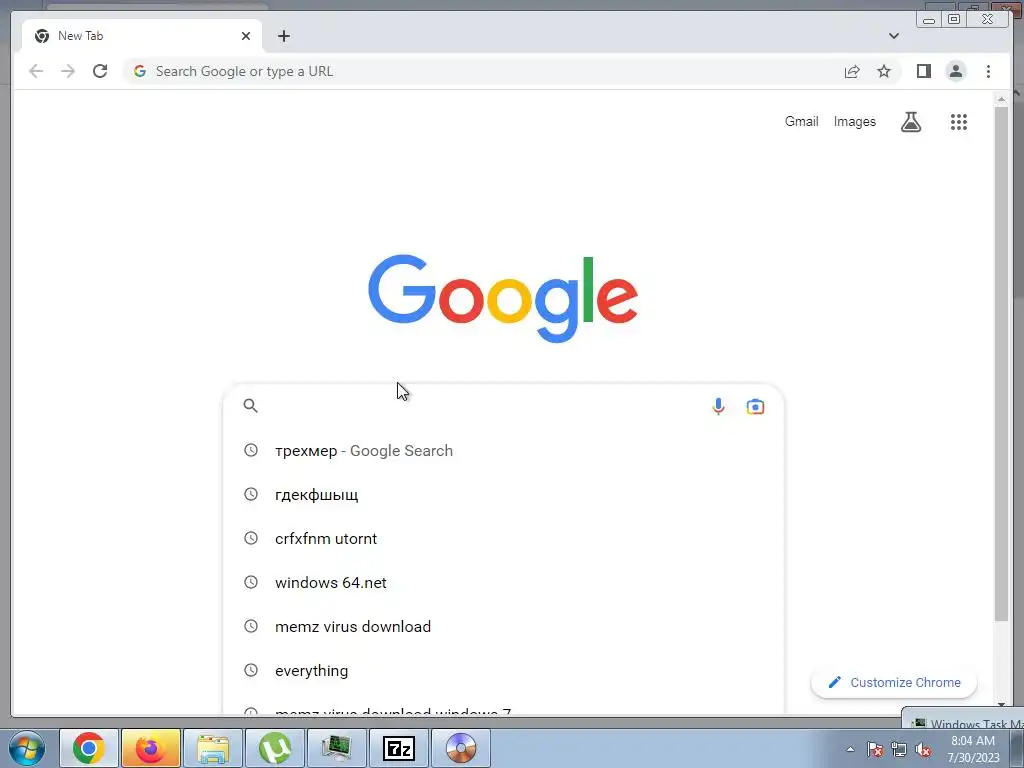Viewport: 1024px width, 768px height.
Task: Click the page vertical scrollbar
Action: pos(1001,363)
